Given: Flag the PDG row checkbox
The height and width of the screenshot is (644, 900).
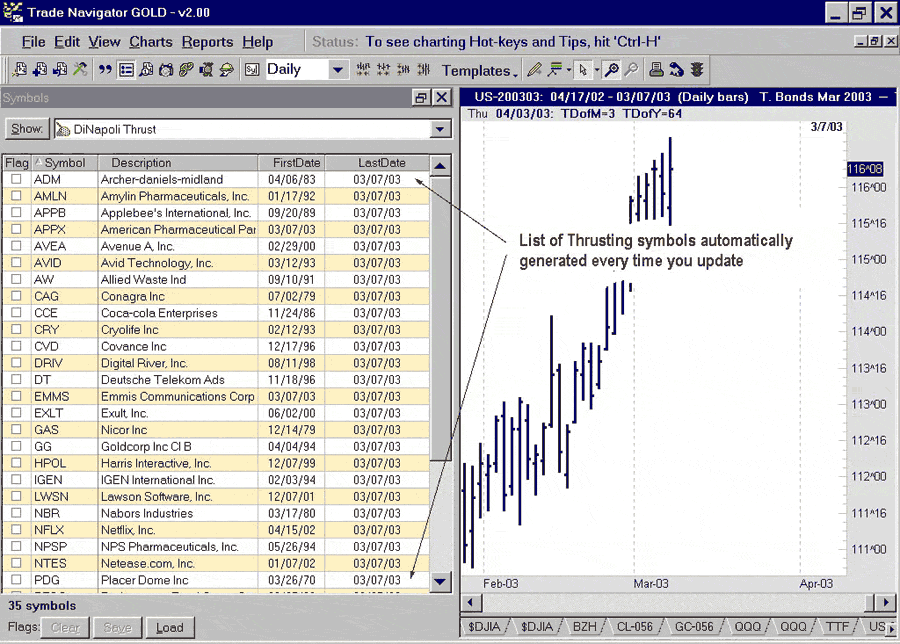Looking at the screenshot, I should (16, 579).
